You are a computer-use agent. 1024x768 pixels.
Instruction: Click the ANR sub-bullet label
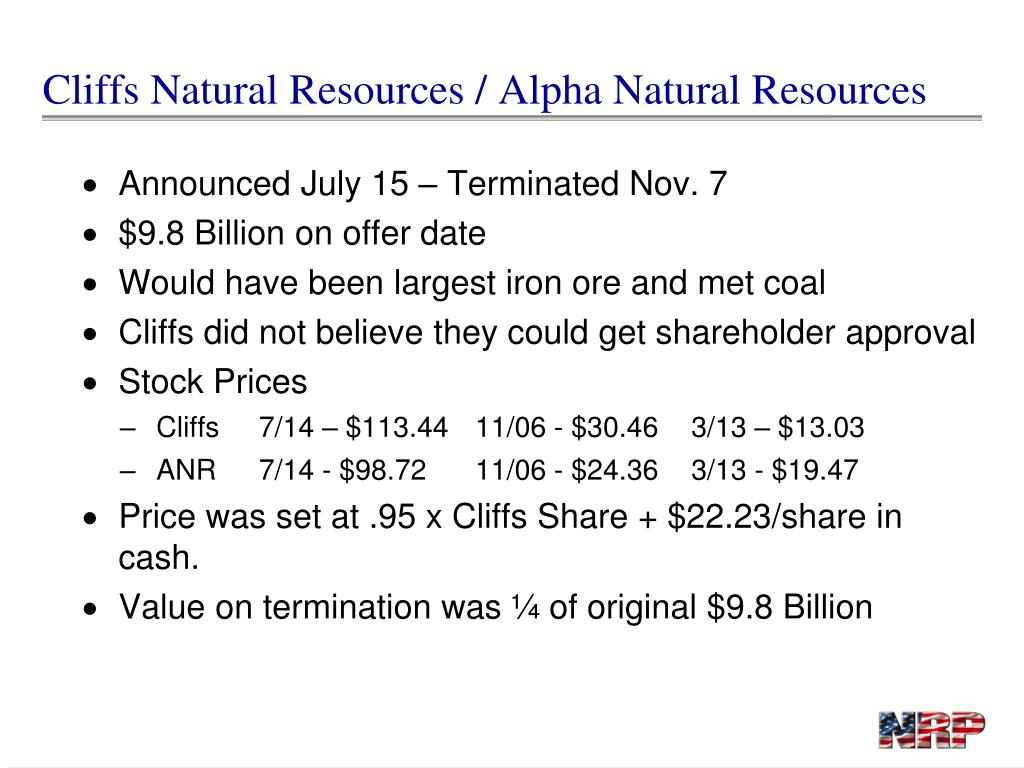[186, 470]
